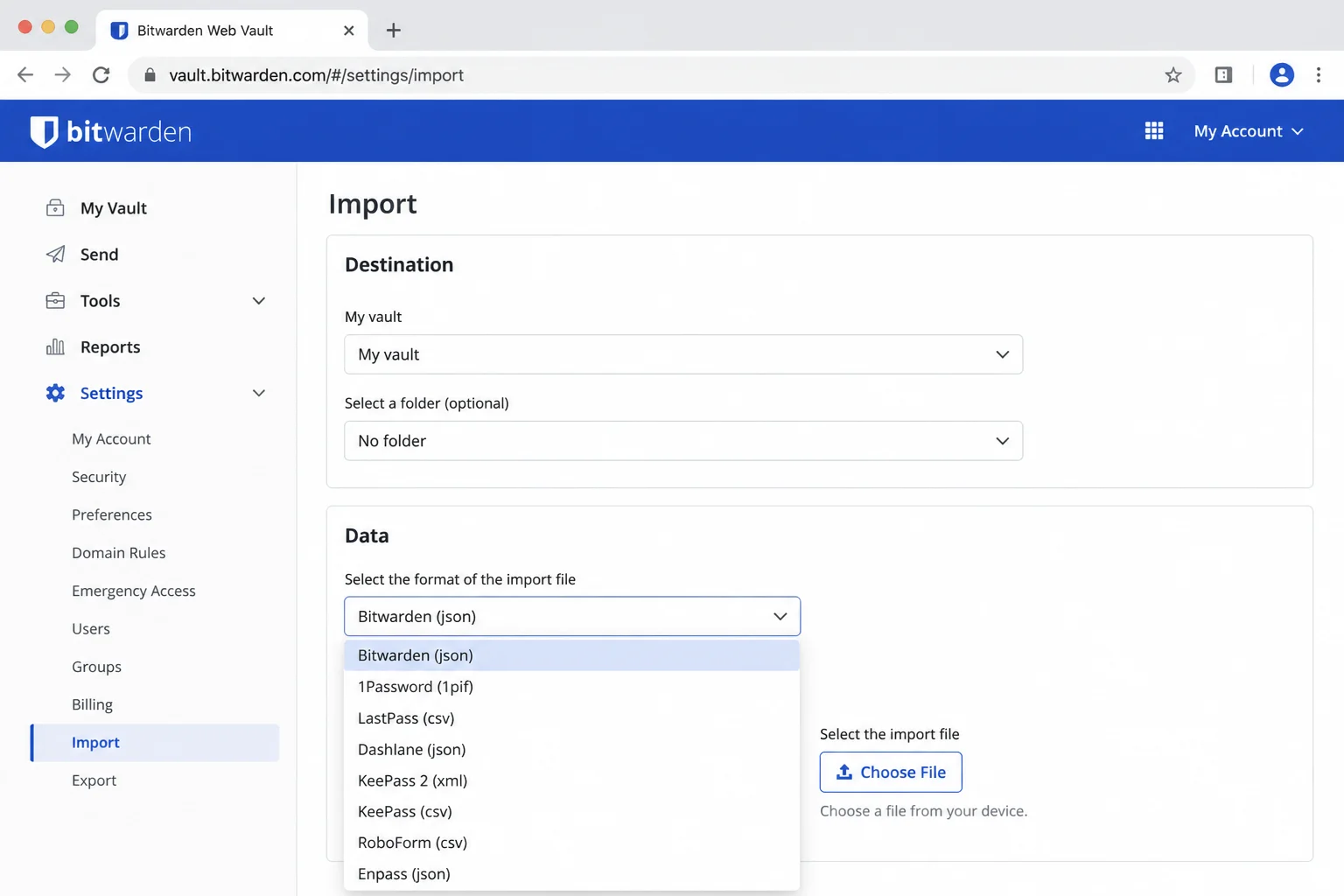Click 'Select the format of the import file' label
1344x896 pixels.
tap(460, 579)
